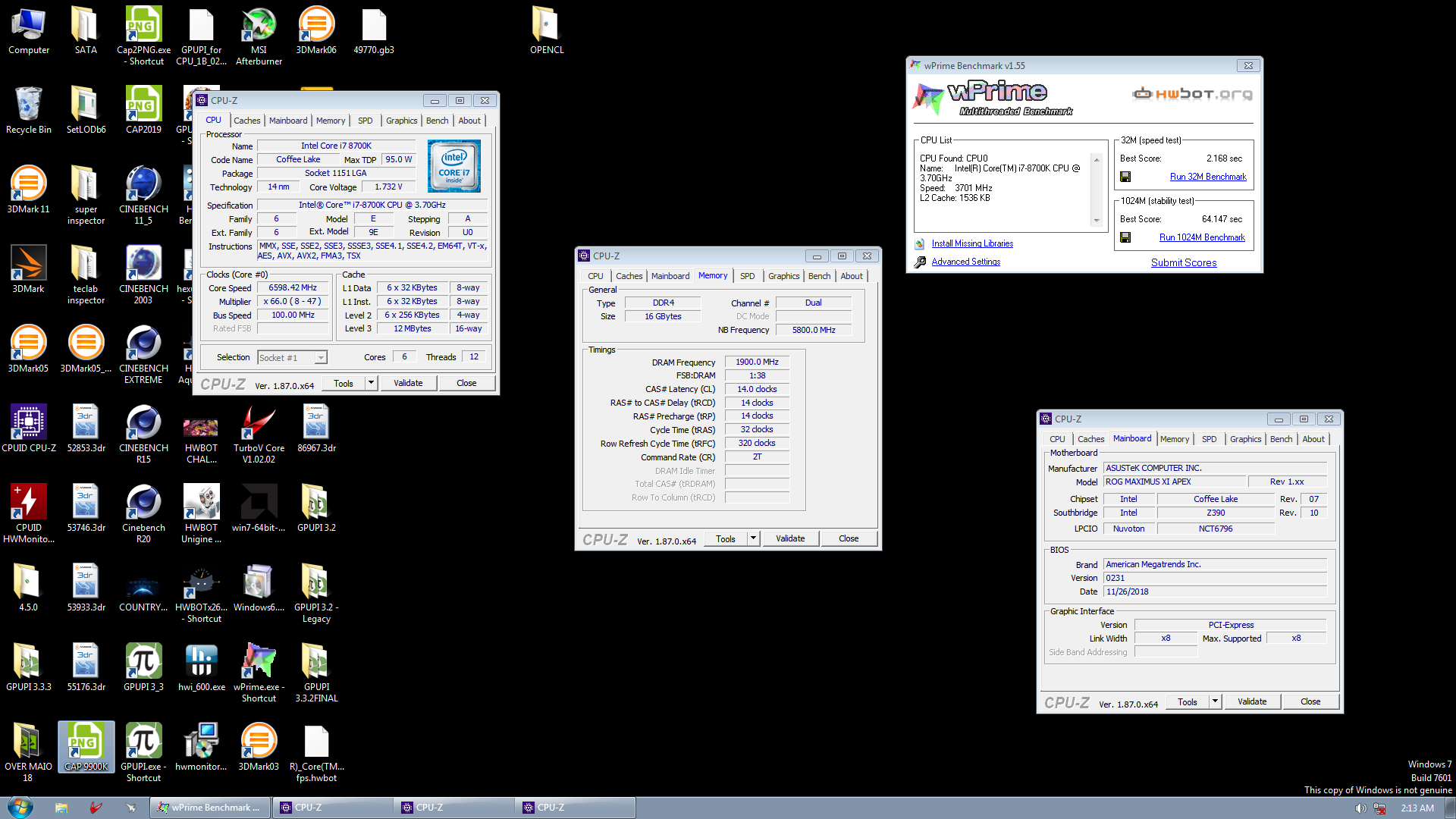Image resolution: width=1456 pixels, height=819 pixels.
Task: Launch TurboV Core V1.02.02
Action: pos(259,435)
